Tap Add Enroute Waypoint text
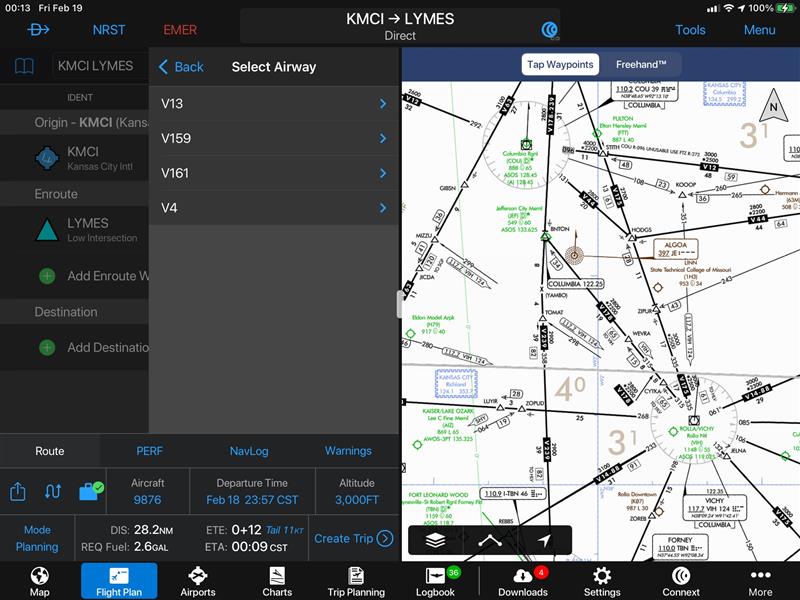The width and height of the screenshot is (800, 600). click(x=108, y=276)
